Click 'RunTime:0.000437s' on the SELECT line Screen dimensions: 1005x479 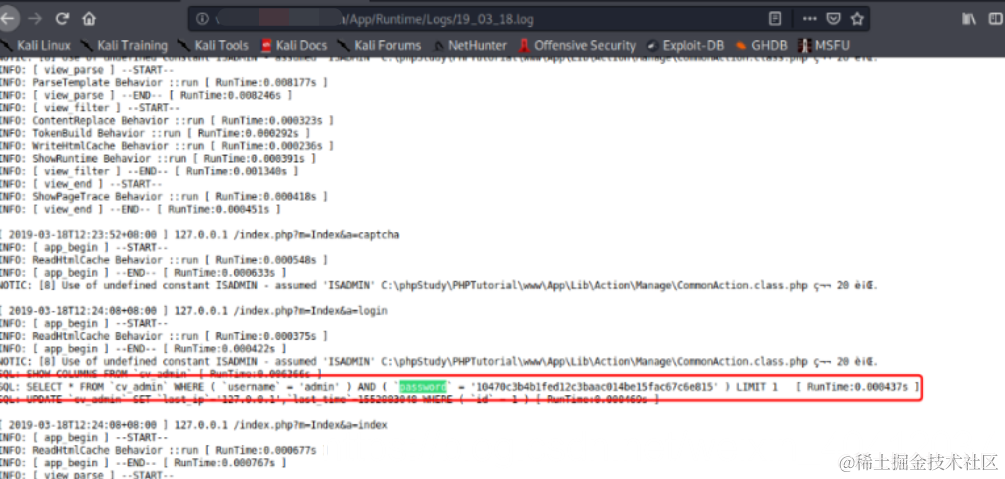857,387
